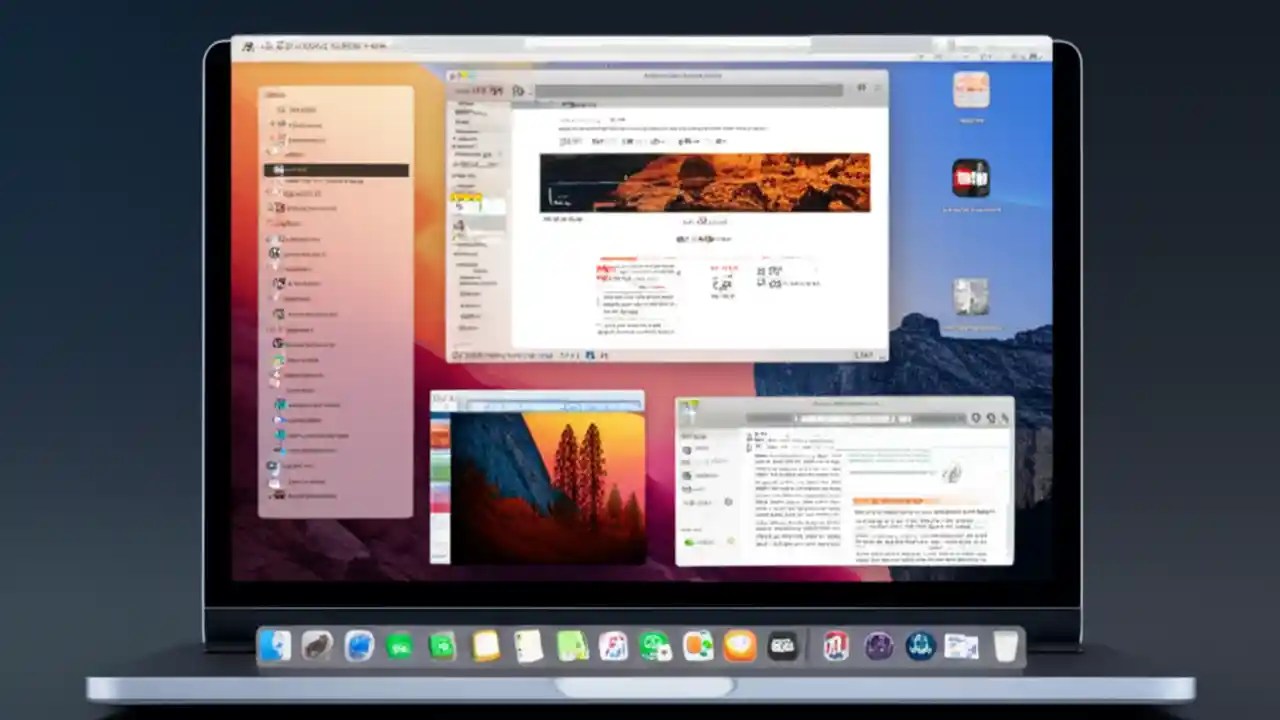Toggle the highlighted dark row in the pink sidebar
Viewport: 1280px width, 720px height.
point(335,170)
